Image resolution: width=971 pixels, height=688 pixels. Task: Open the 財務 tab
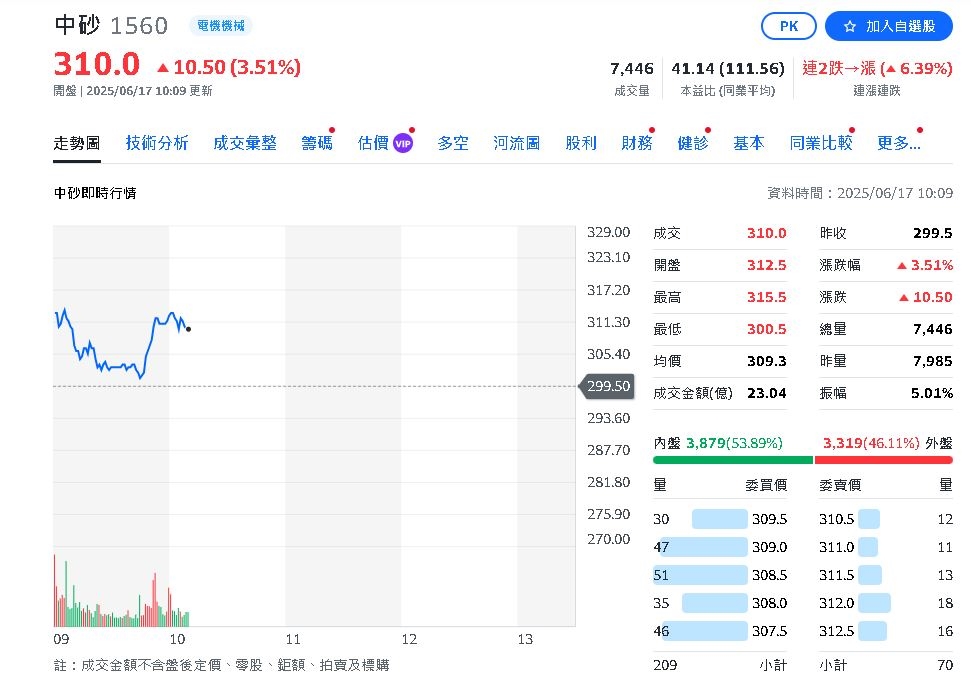(x=636, y=143)
